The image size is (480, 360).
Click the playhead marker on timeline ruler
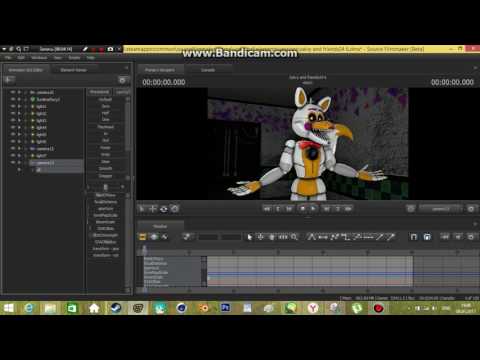coord(144,249)
